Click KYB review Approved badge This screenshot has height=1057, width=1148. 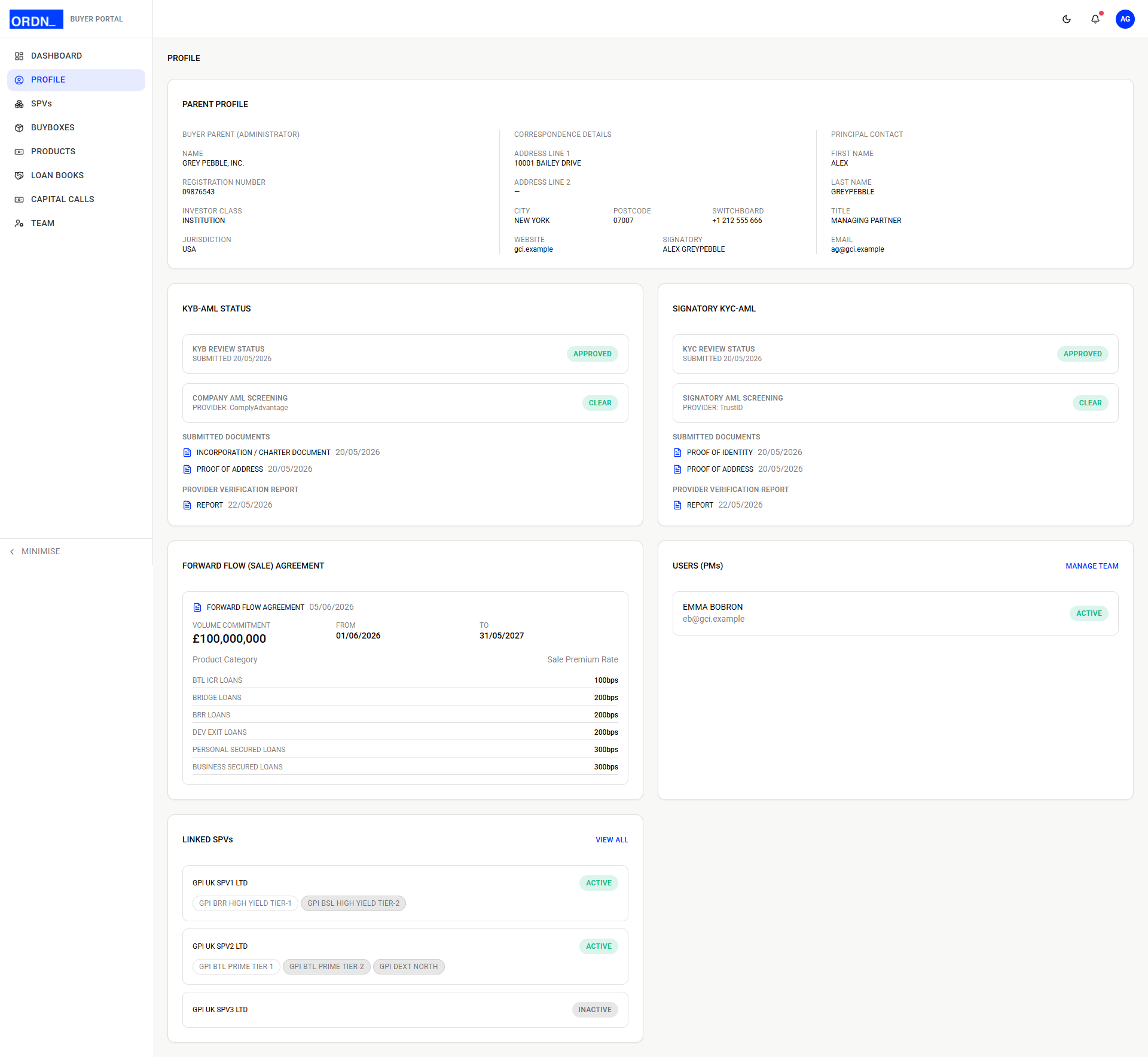coord(592,354)
